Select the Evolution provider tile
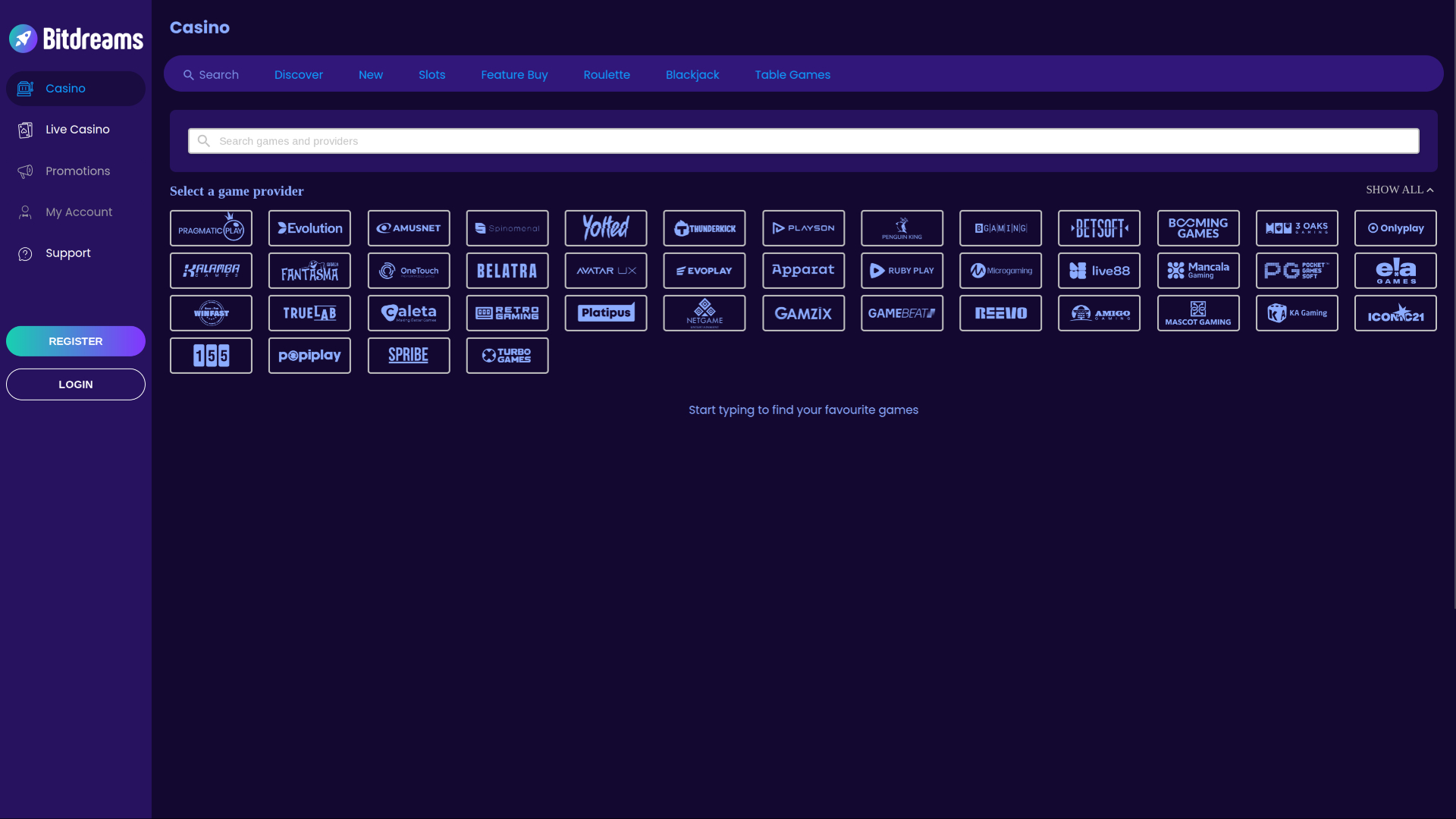 [x=309, y=227]
